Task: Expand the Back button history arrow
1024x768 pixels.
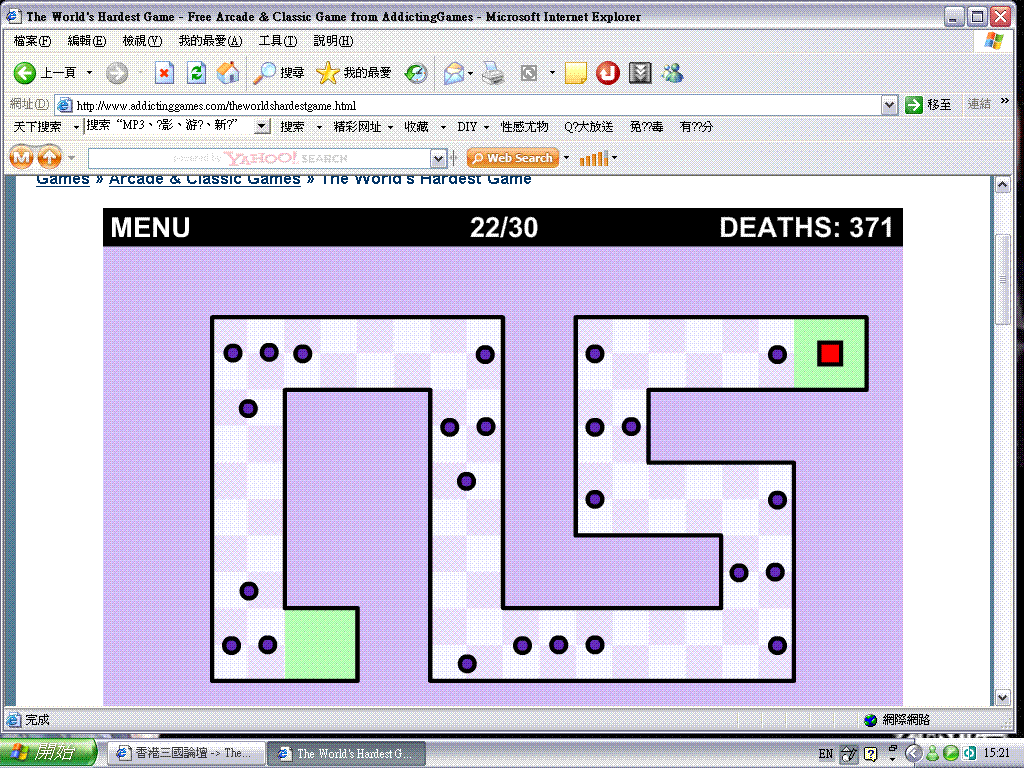Action: pyautogui.click(x=89, y=72)
